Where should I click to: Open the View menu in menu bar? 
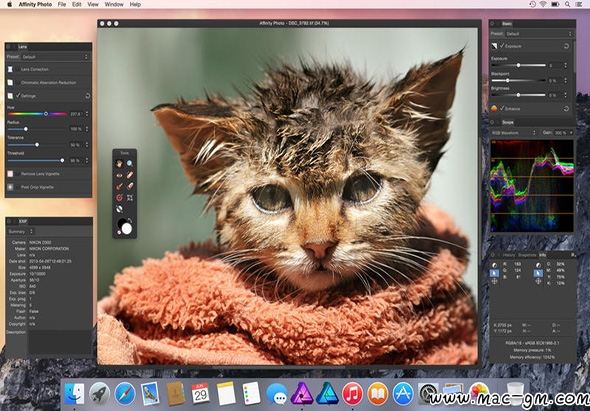click(93, 5)
